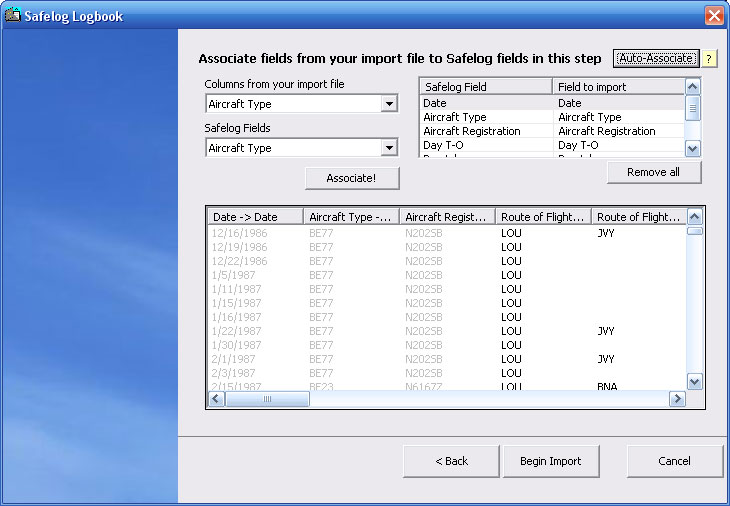The width and height of the screenshot is (730, 506).
Task: Click the association list scroll up arrow
Action: tap(693, 87)
